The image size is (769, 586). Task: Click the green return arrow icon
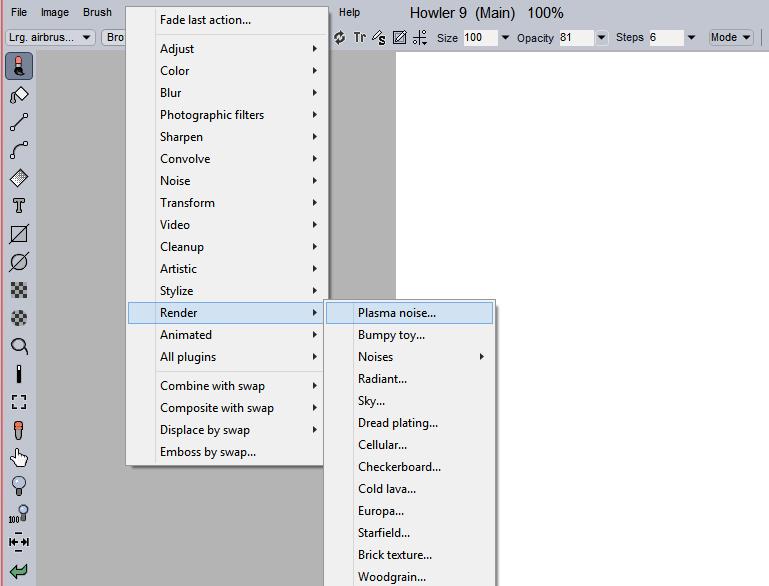click(x=19, y=571)
